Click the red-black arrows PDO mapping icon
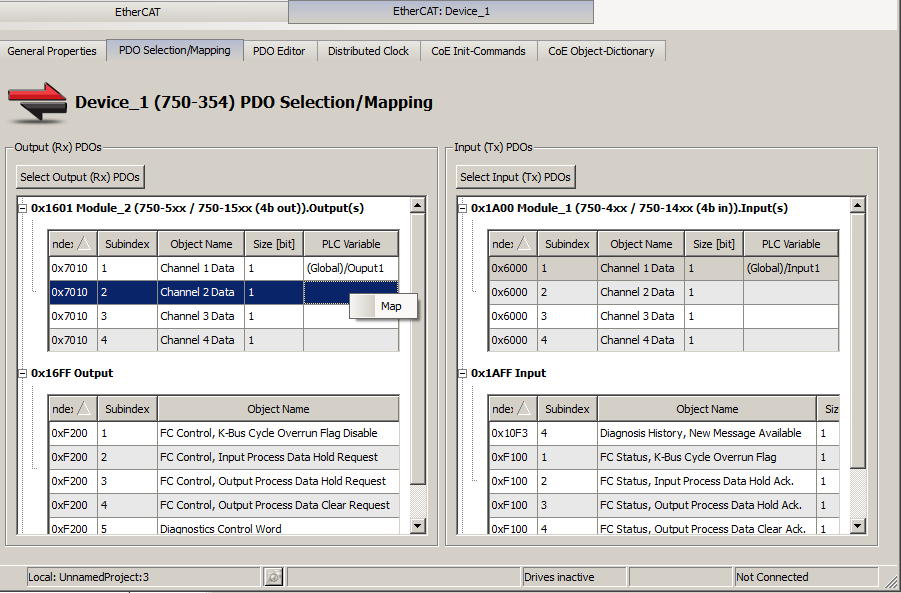901x593 pixels. point(37,102)
